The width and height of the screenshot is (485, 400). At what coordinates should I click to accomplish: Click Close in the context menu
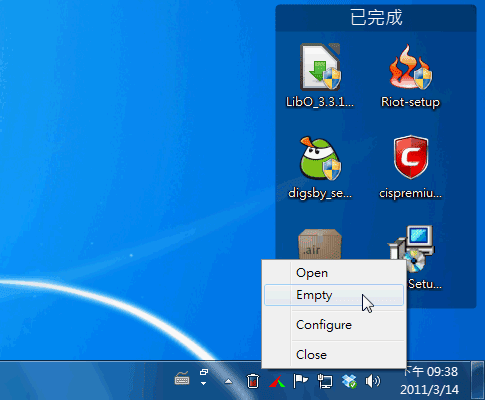click(x=334, y=355)
